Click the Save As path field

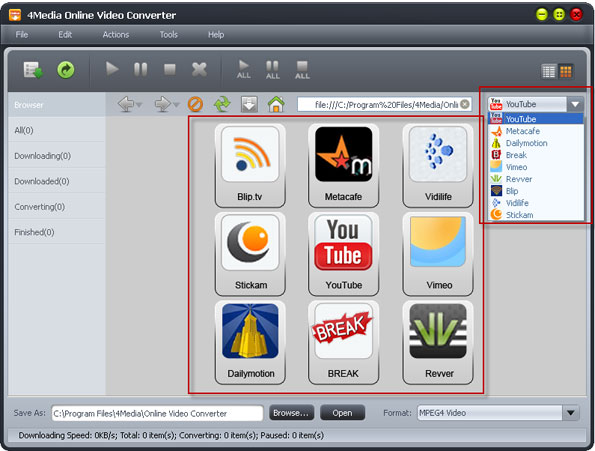[157, 413]
